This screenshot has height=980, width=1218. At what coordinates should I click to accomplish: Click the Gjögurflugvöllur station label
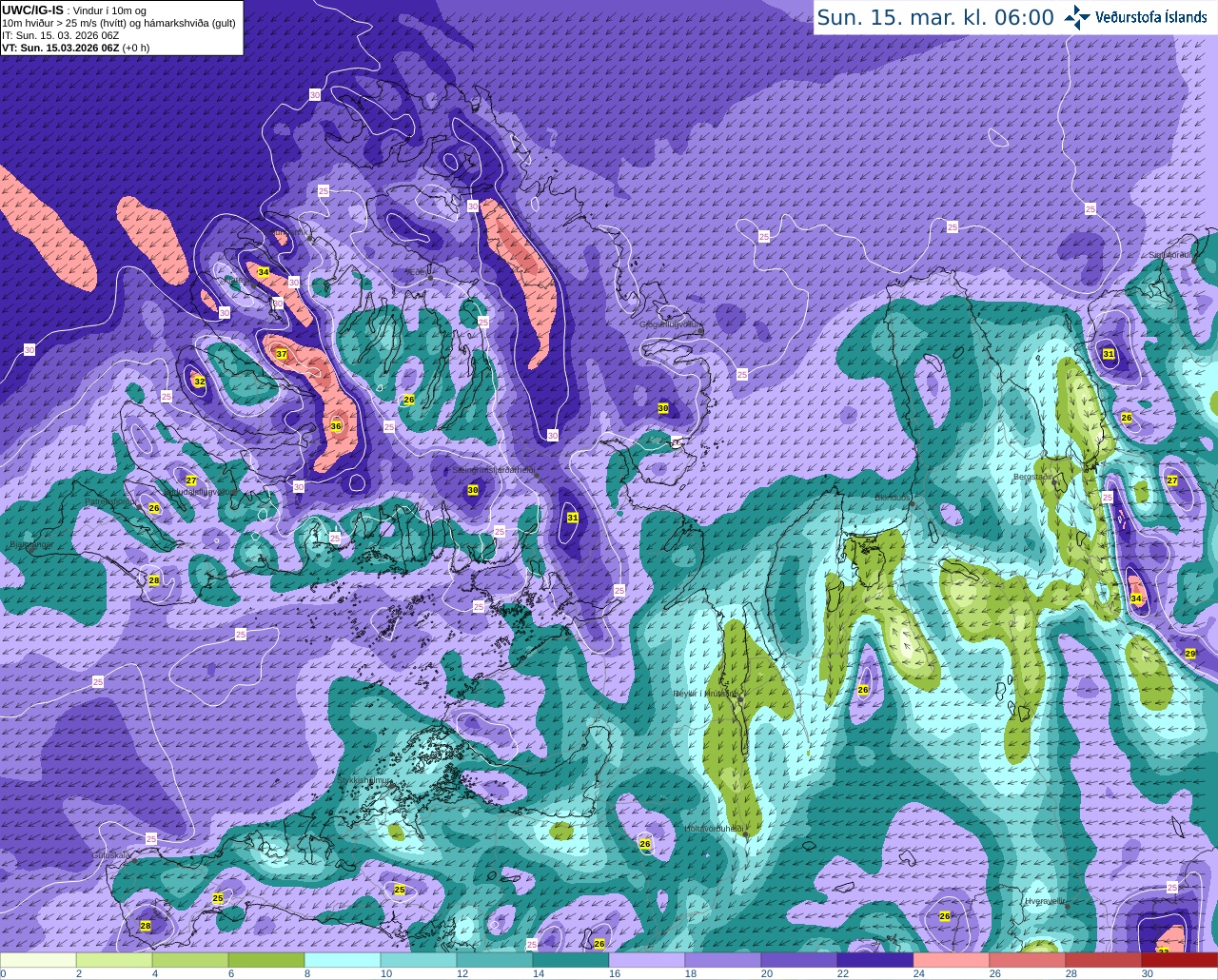(x=671, y=324)
